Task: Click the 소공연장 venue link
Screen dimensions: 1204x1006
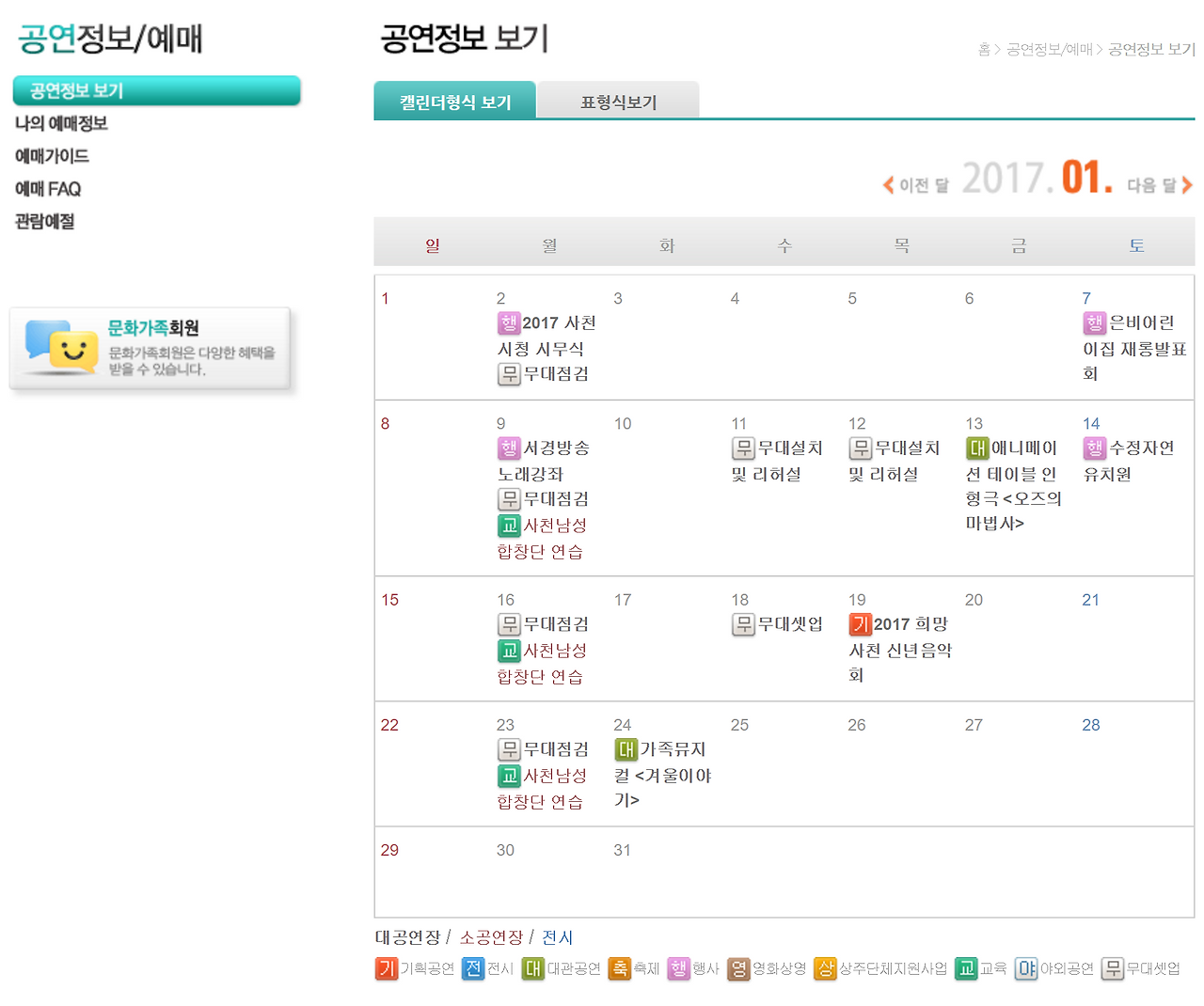Action: (493, 936)
